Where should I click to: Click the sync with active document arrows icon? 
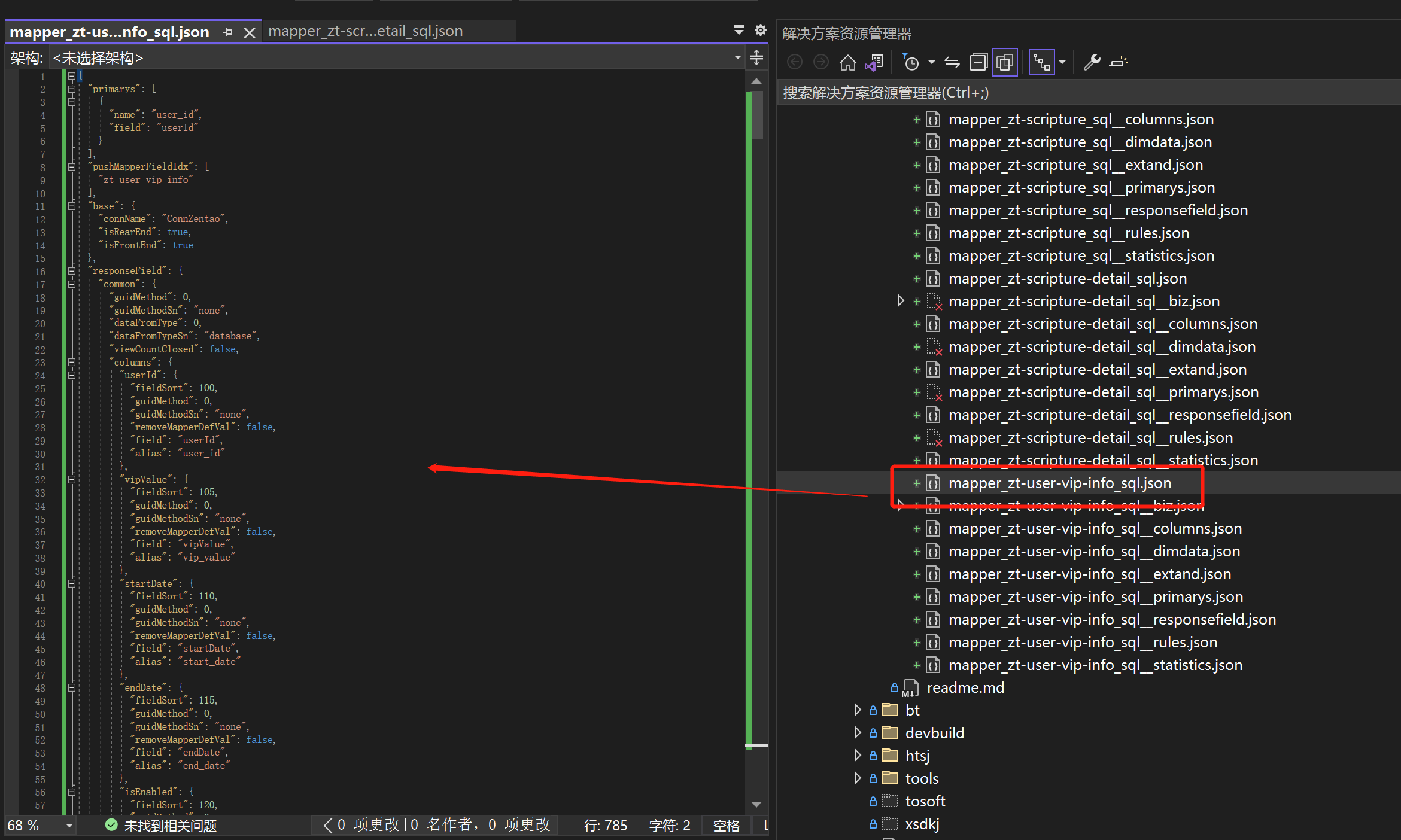[952, 62]
